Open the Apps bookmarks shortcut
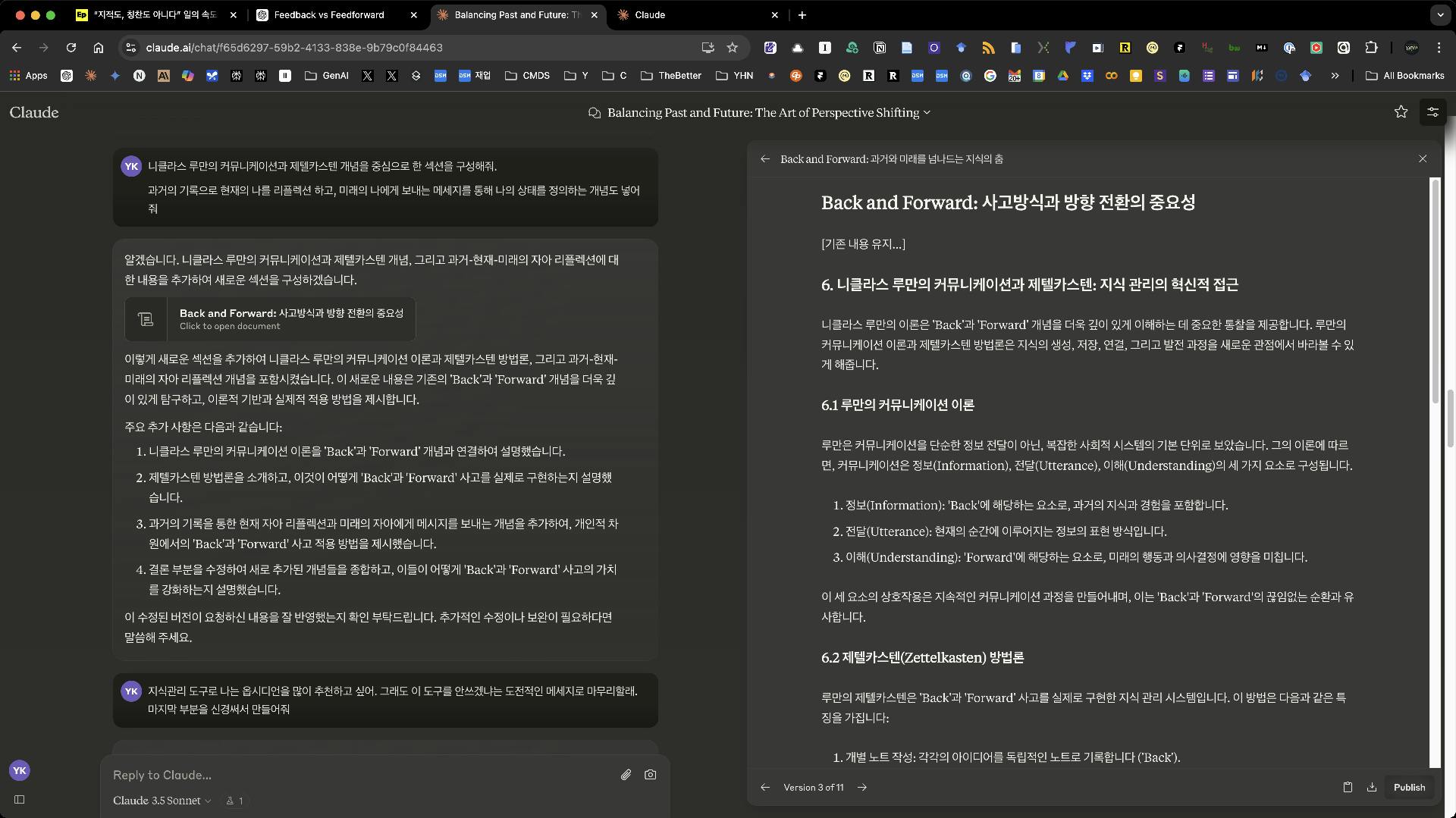The width and height of the screenshot is (1456, 818). tap(28, 76)
